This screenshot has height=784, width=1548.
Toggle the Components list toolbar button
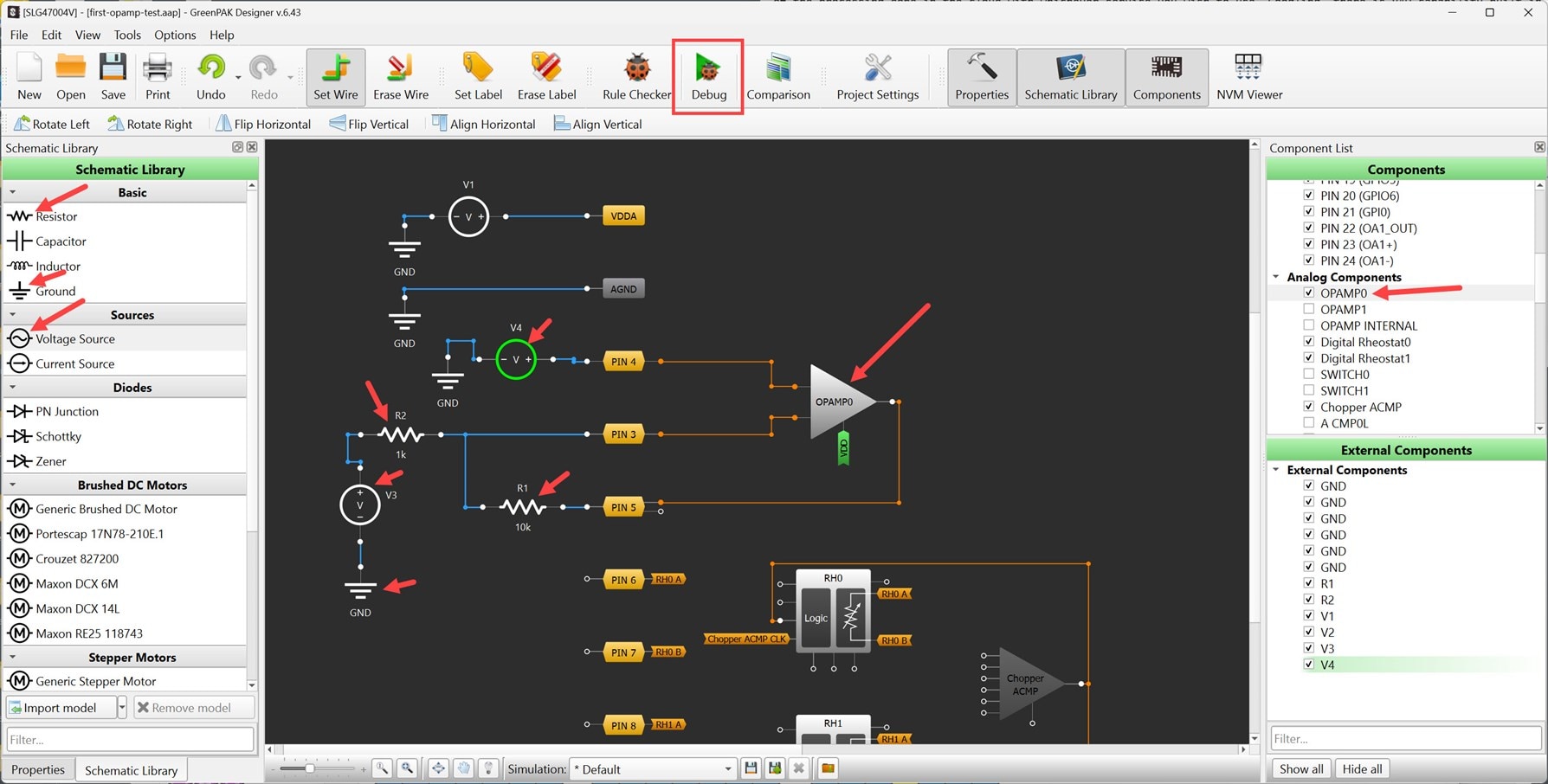click(1166, 76)
